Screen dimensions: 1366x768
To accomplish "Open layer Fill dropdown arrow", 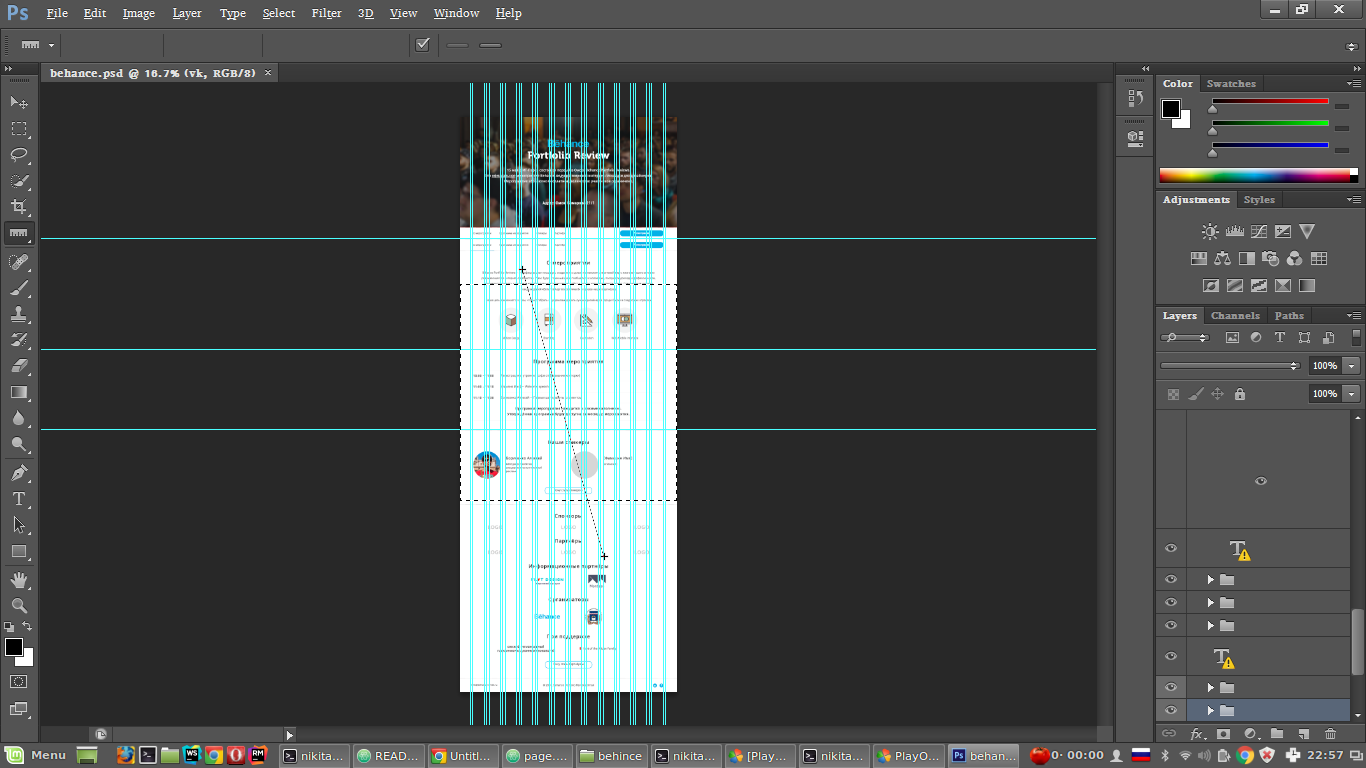I will click(1352, 394).
